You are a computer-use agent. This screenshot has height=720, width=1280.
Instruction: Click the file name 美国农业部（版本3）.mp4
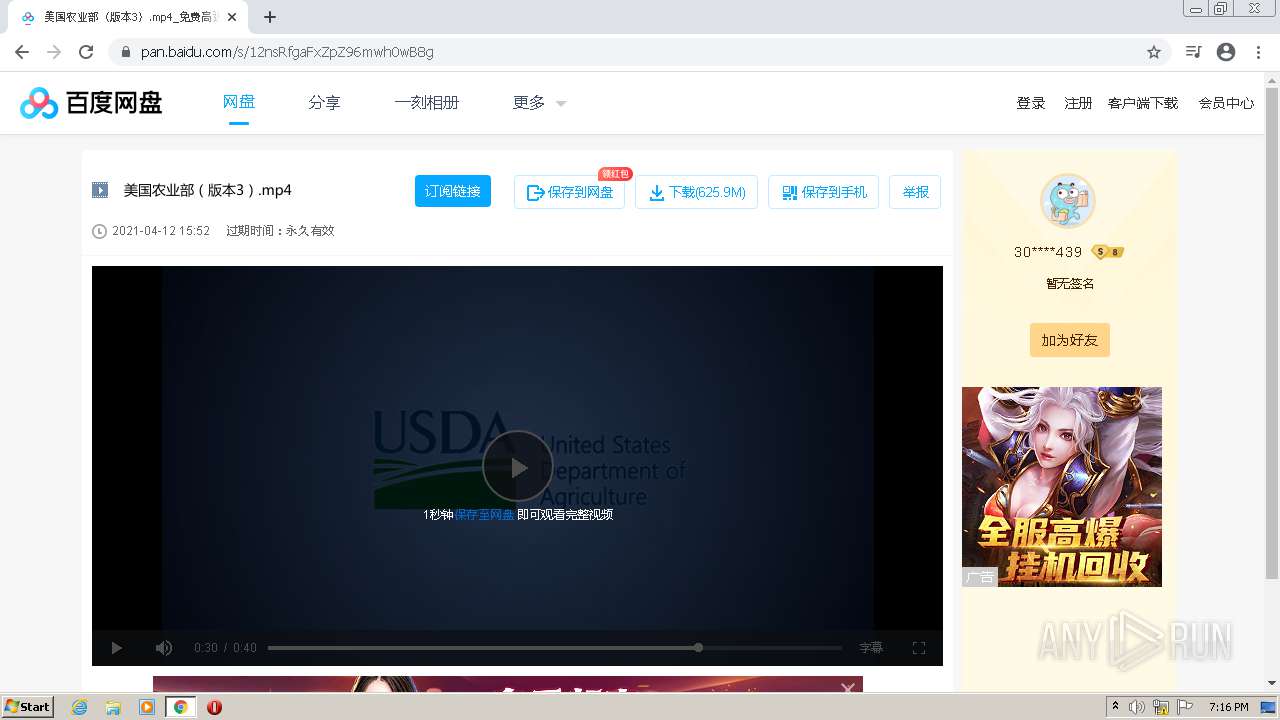click(208, 190)
